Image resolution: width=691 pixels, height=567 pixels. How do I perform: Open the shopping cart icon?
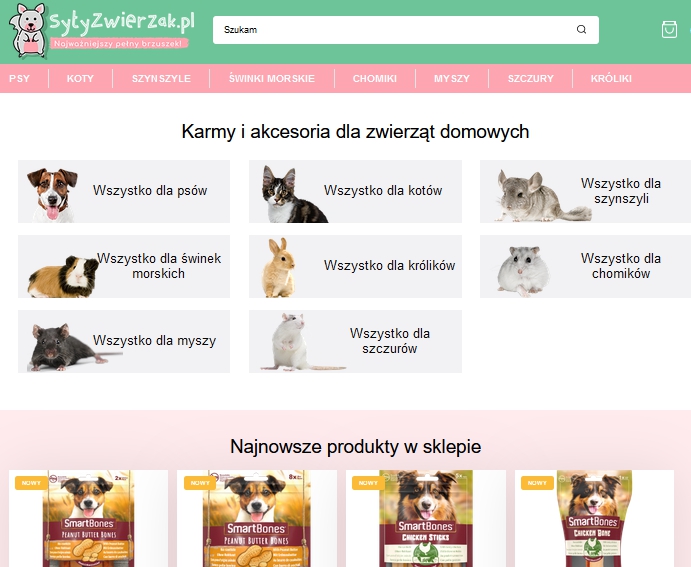click(669, 30)
